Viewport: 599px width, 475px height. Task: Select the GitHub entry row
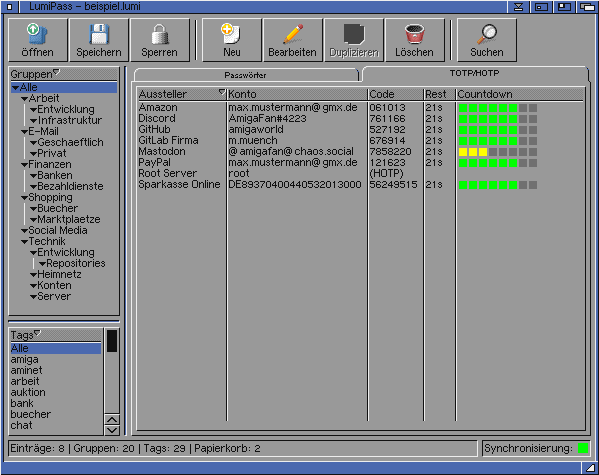[361, 130]
